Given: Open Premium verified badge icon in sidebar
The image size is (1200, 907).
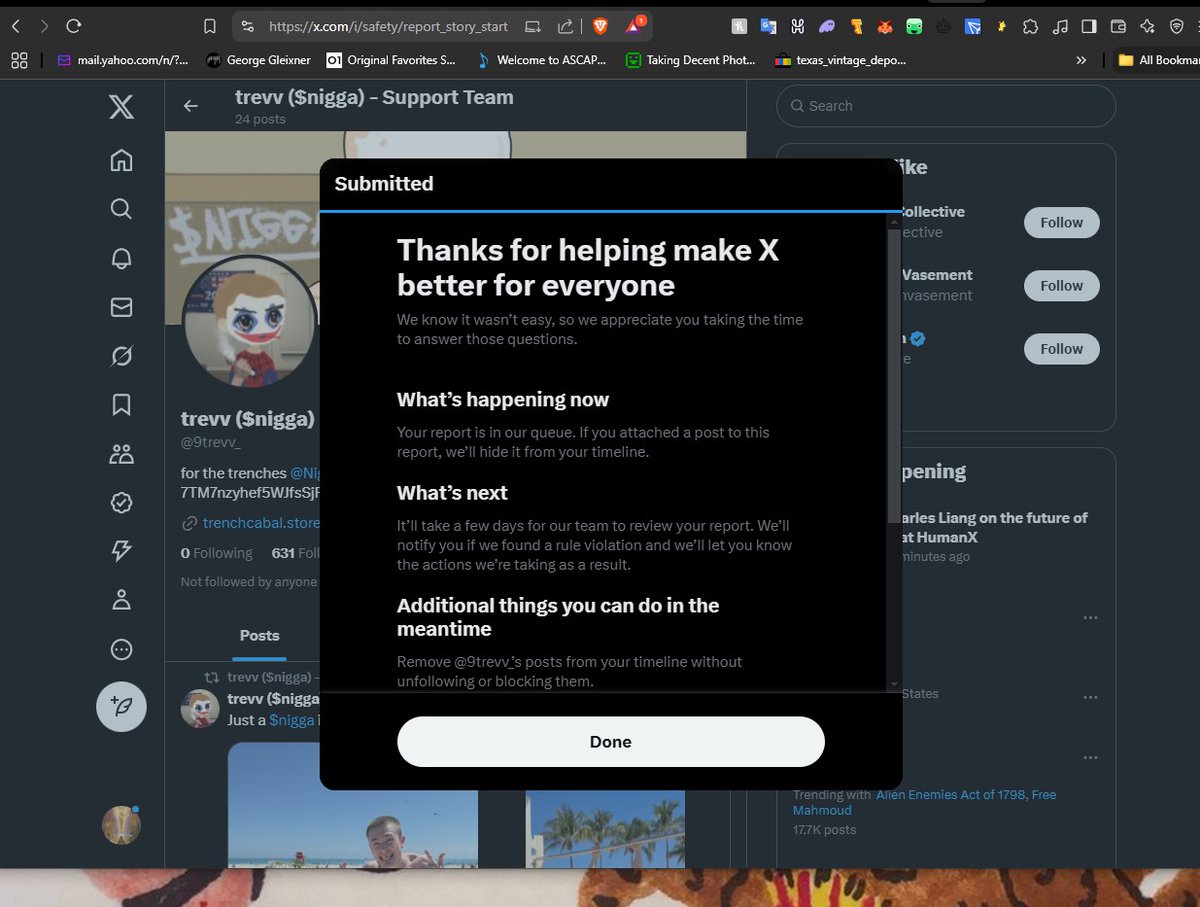Looking at the screenshot, I should tap(121, 503).
